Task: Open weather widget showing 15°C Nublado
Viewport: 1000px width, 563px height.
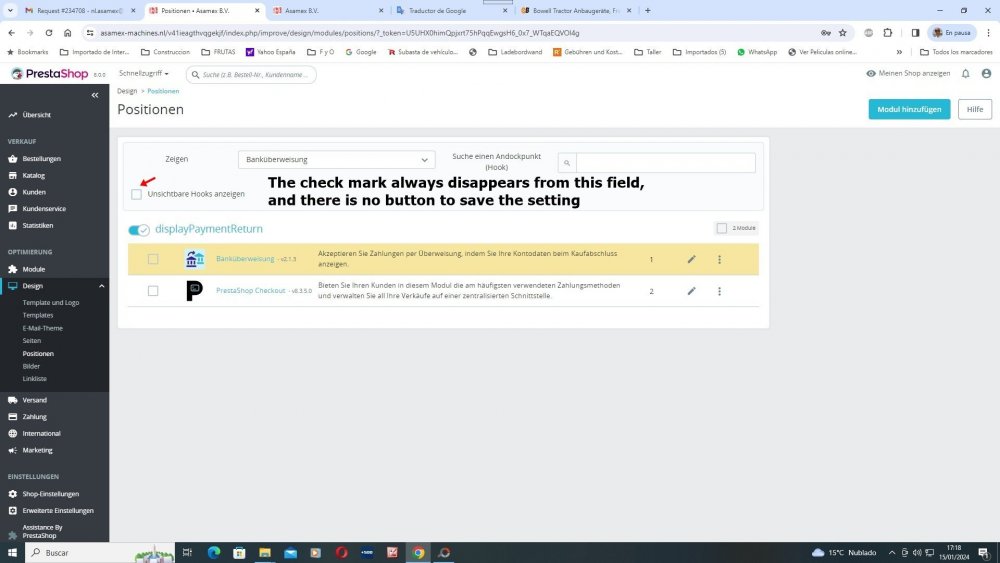Action: 844,553
